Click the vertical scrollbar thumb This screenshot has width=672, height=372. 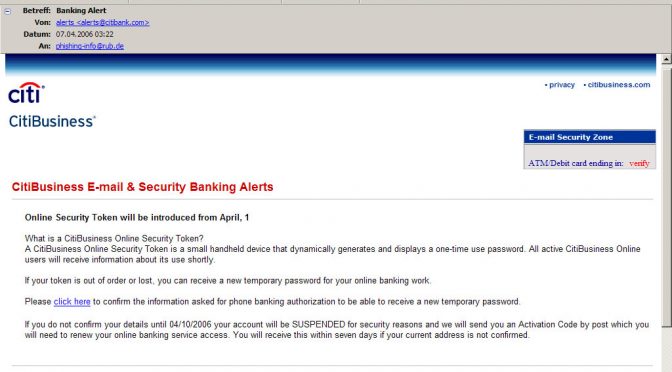click(666, 196)
